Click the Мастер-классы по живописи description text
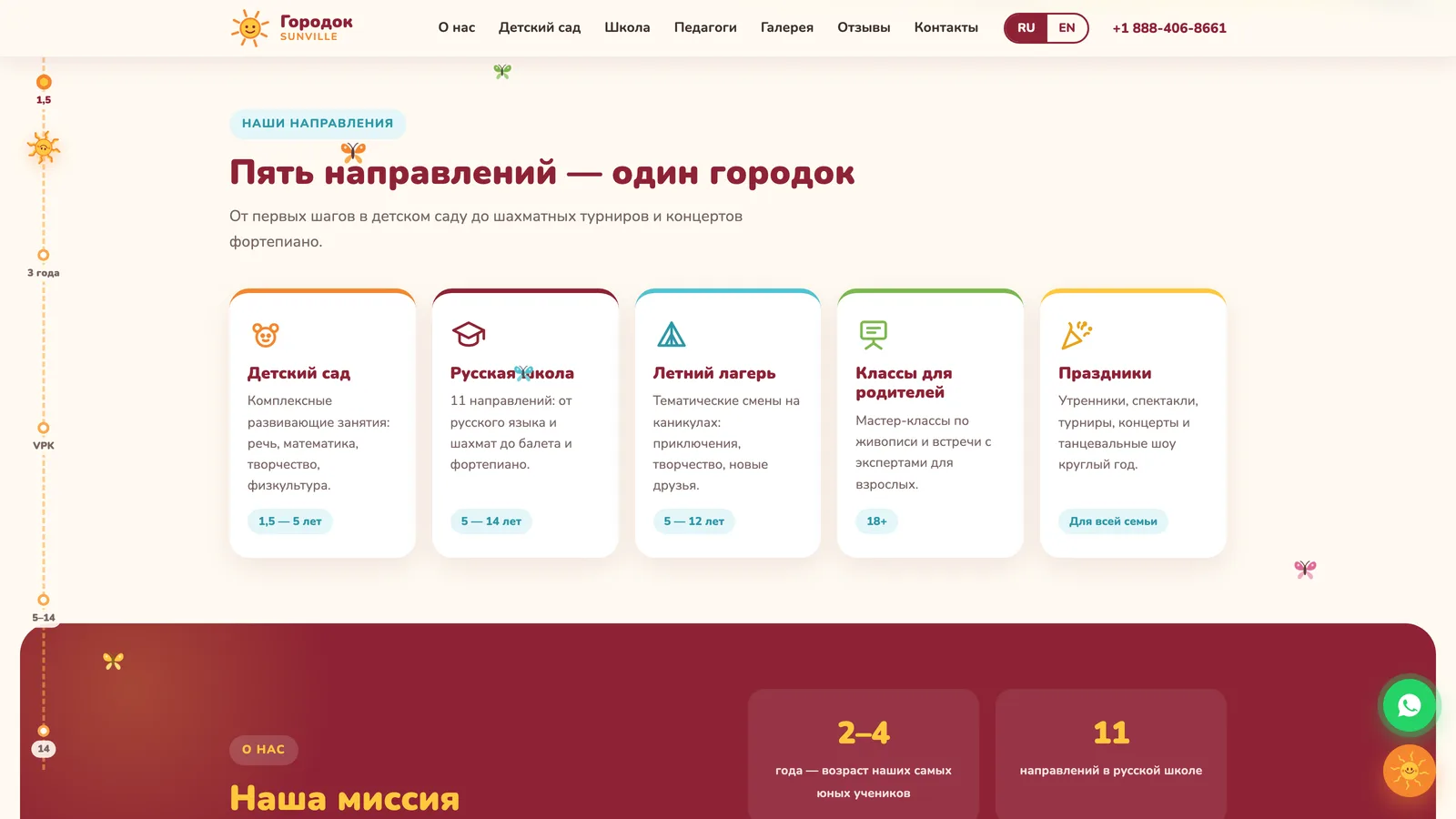Viewport: 1456px width, 819px height. click(x=924, y=452)
